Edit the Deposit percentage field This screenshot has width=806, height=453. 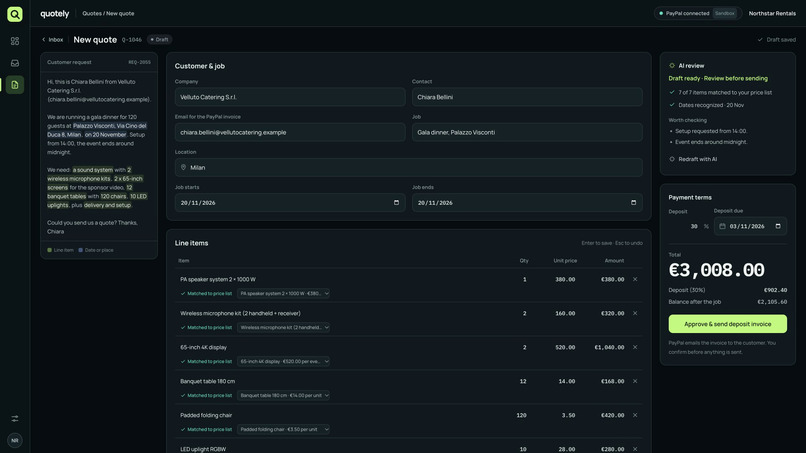[689, 226]
